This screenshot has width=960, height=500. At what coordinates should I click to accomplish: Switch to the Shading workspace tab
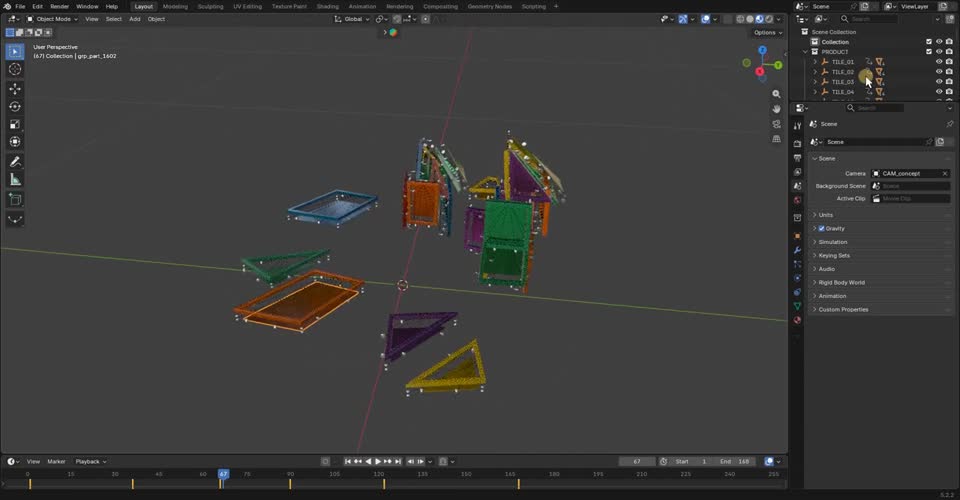(328, 6)
